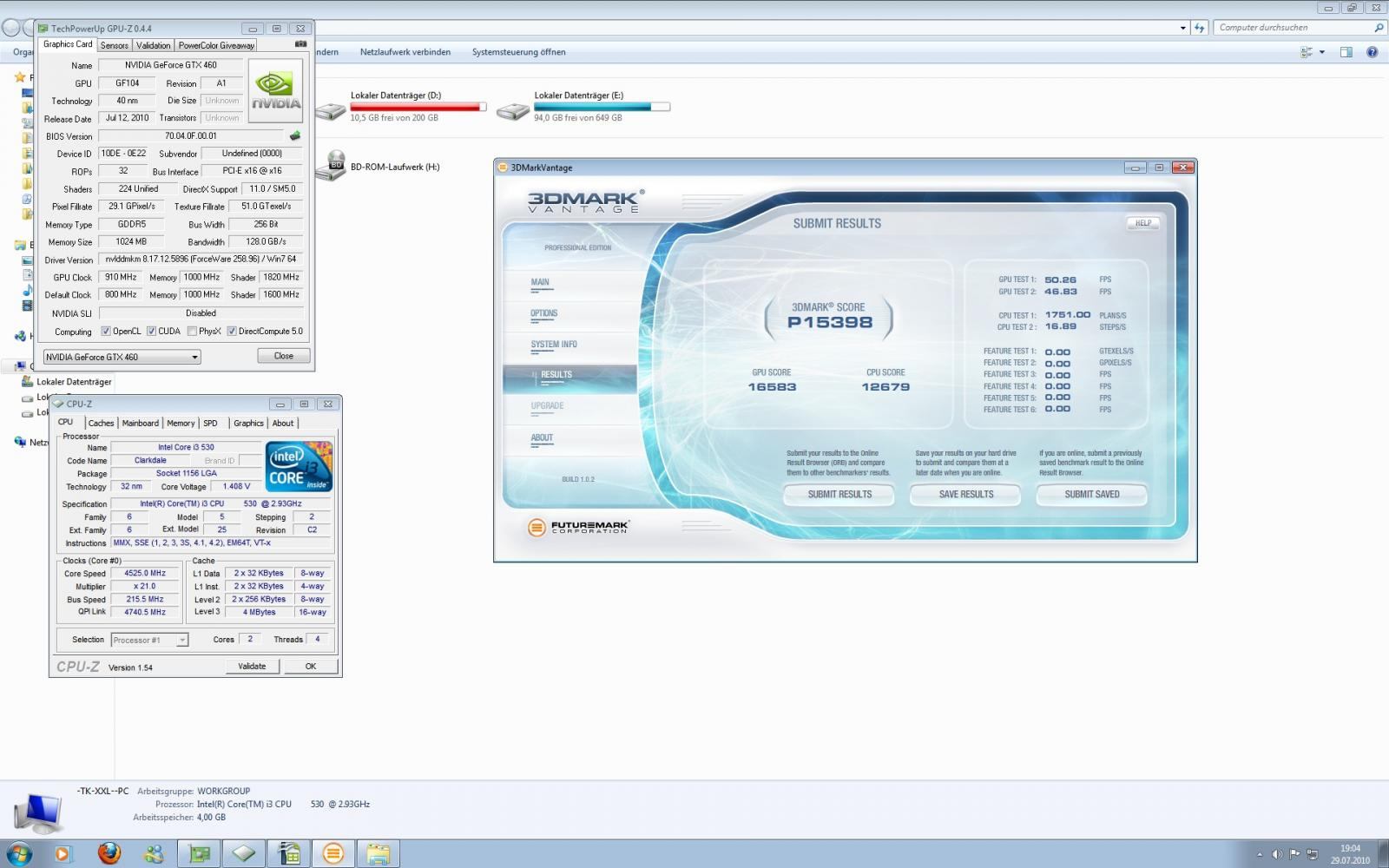
Task: Toggle the PhysX checkbox in GPU-Z
Action: click(x=192, y=331)
